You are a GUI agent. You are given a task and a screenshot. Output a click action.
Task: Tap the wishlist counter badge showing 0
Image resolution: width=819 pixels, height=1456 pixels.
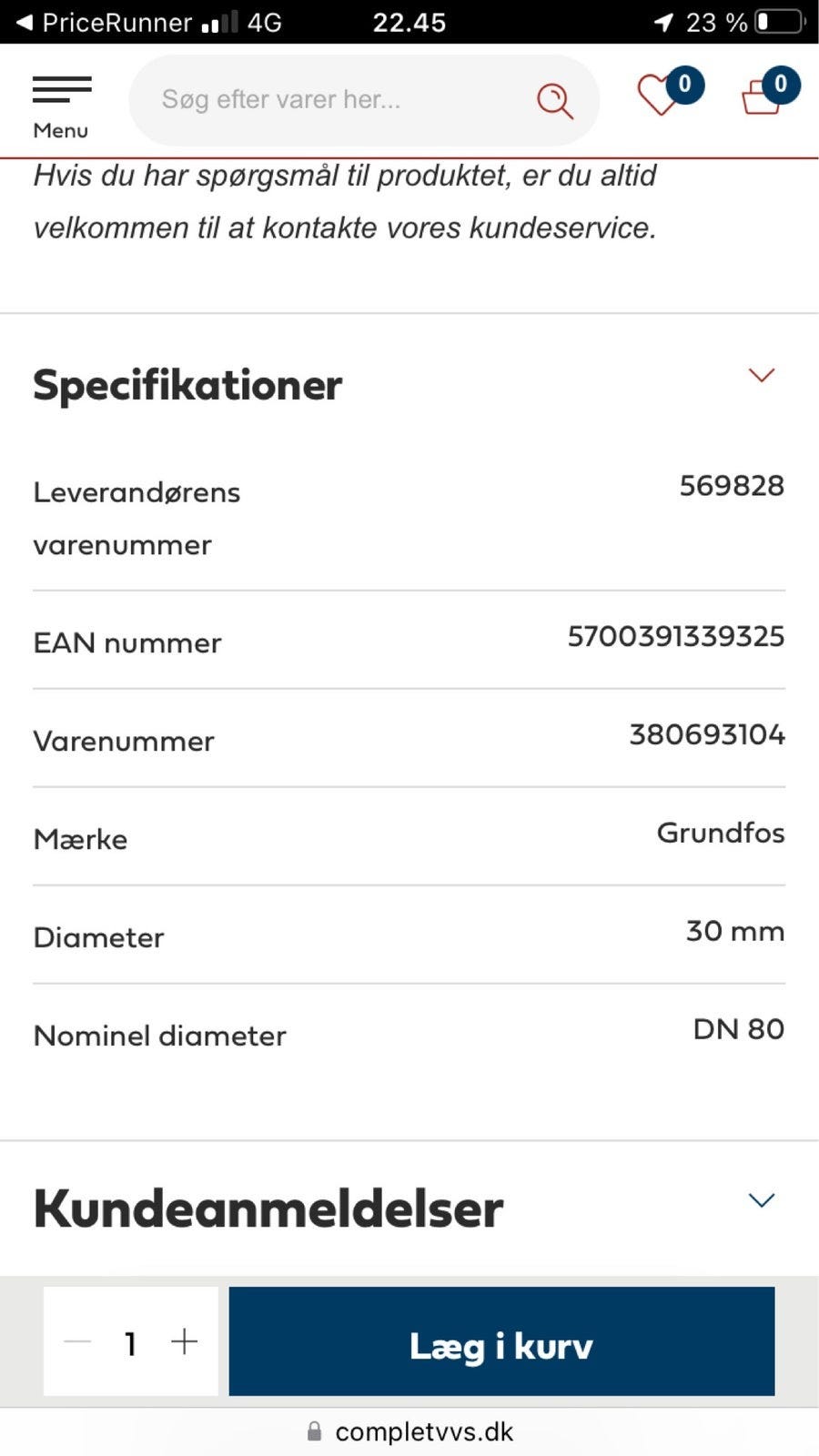685,85
